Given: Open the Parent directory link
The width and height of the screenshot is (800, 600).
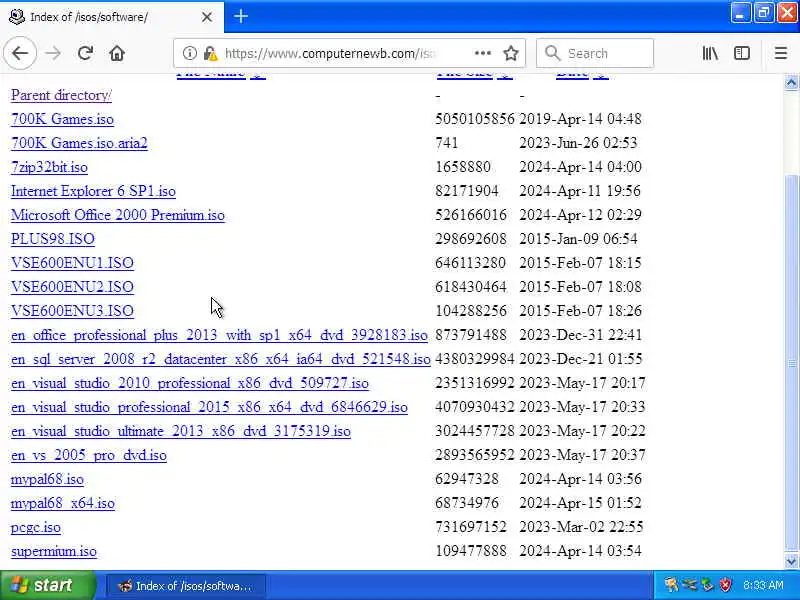Looking at the screenshot, I should click(61, 95).
